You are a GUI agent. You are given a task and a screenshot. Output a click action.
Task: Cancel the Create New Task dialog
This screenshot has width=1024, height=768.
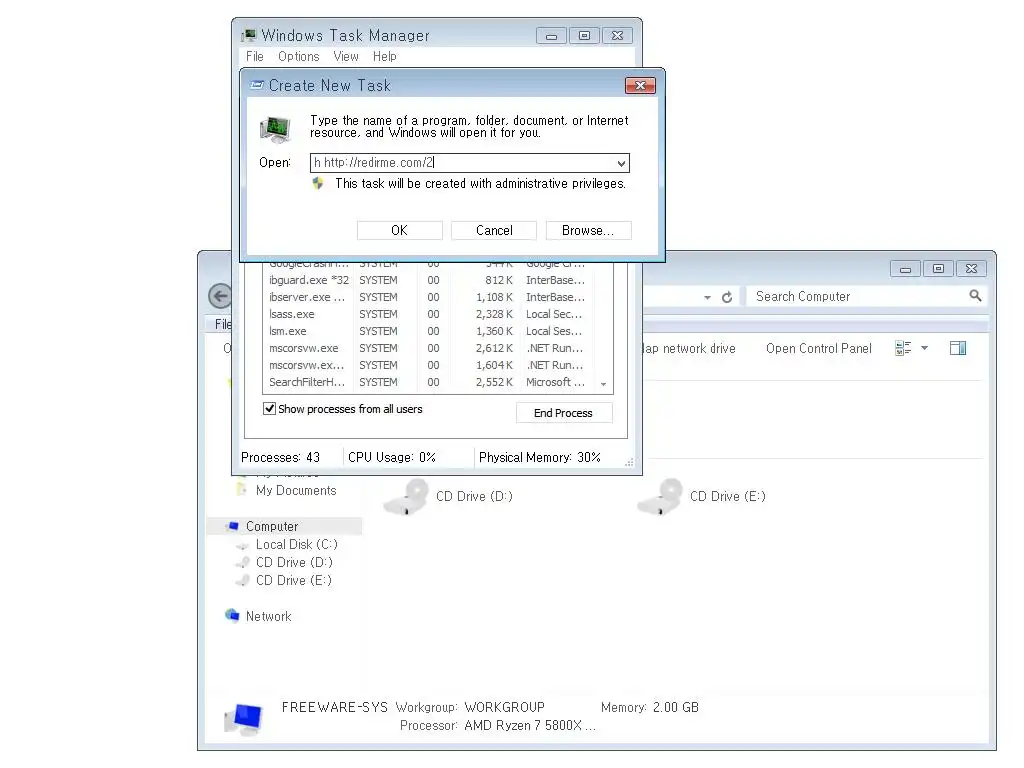coord(494,231)
